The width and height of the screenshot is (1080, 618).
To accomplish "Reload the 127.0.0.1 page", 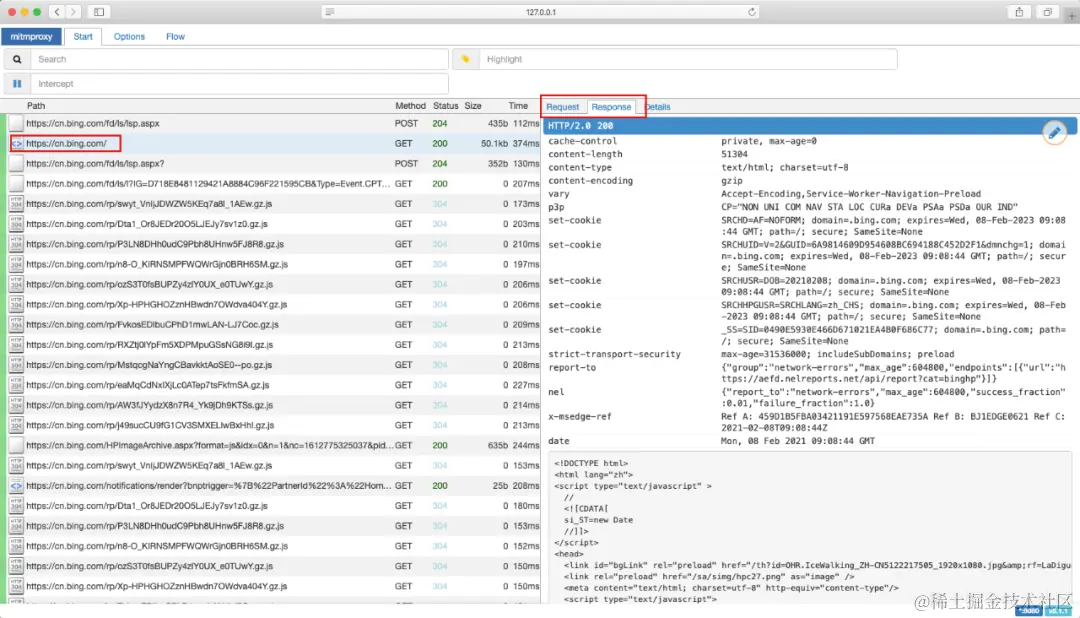I will tap(751, 12).
